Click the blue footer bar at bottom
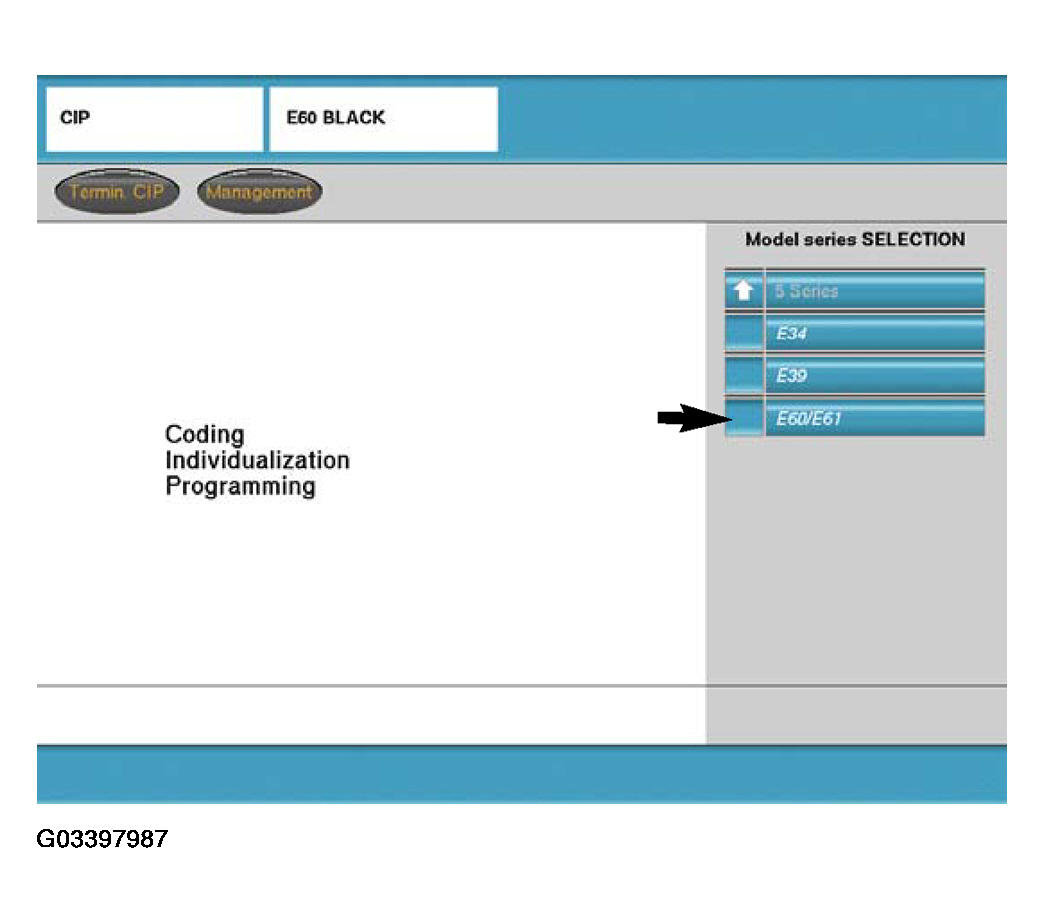Screen dimensions: 1045x923 [x=521, y=774]
